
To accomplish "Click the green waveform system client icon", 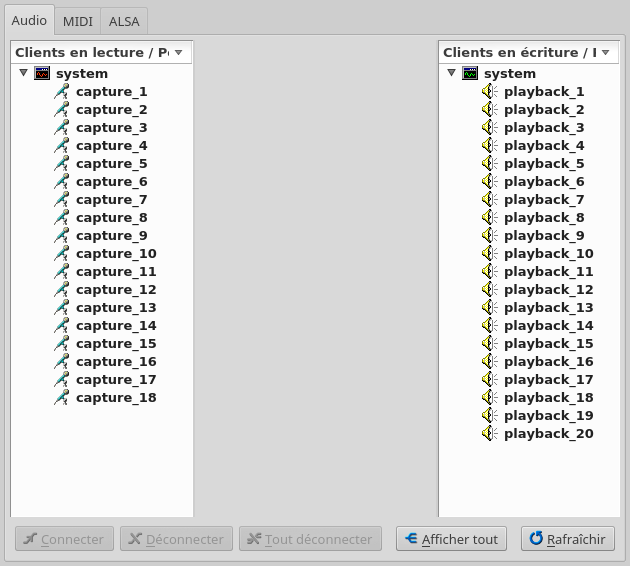I will click(470, 73).
